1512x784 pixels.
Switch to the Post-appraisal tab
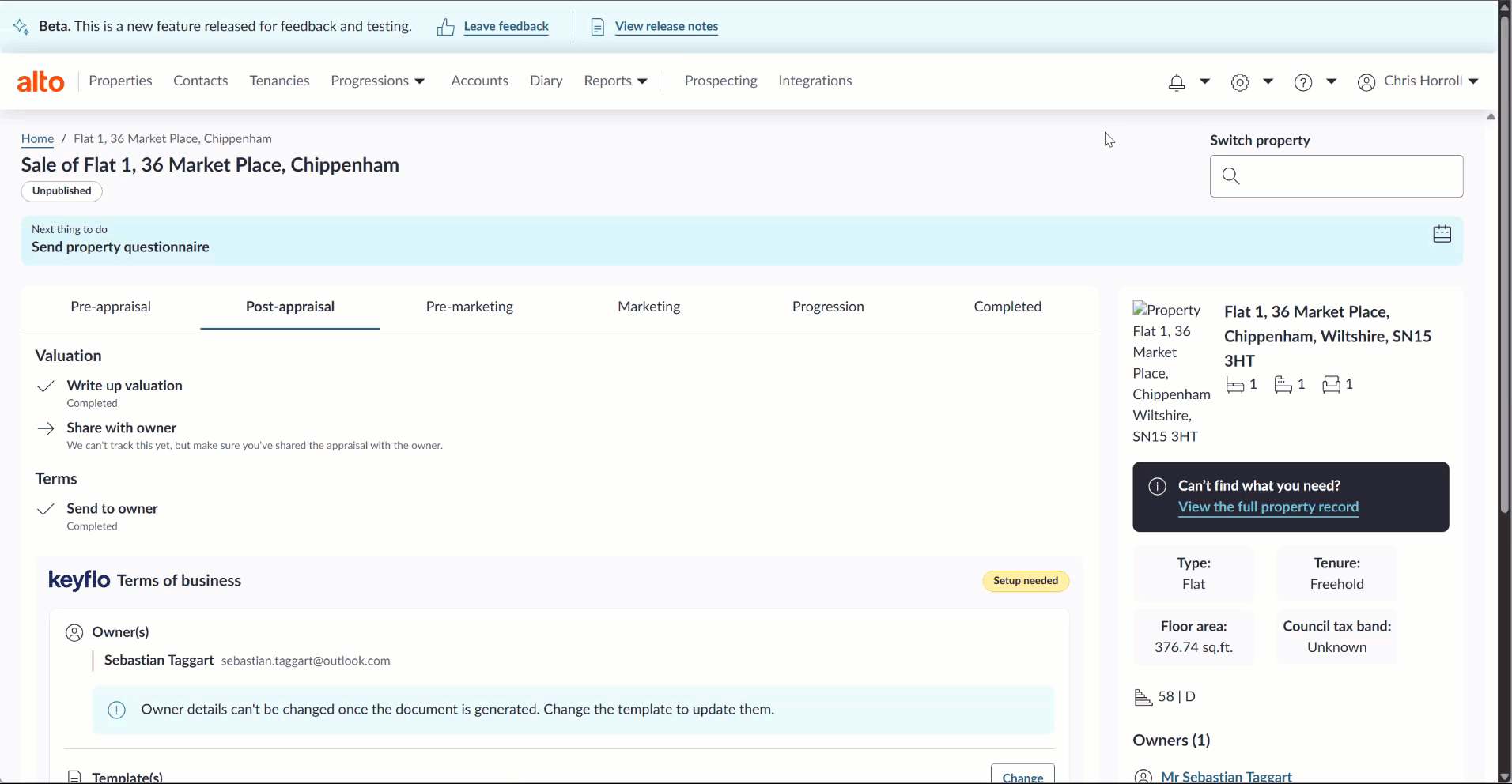click(290, 307)
